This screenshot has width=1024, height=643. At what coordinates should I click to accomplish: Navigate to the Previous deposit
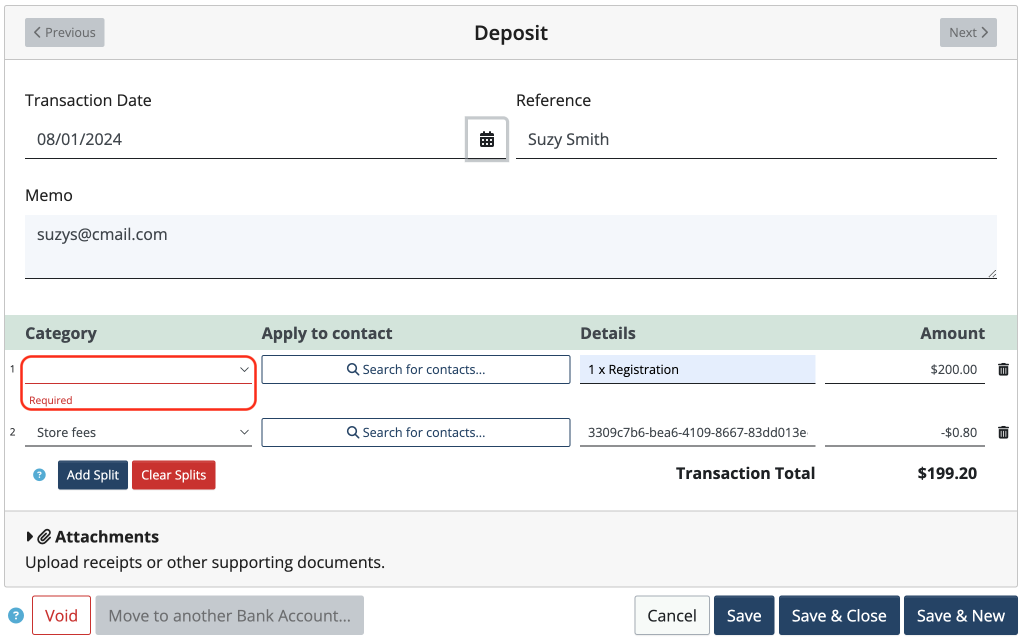64,32
